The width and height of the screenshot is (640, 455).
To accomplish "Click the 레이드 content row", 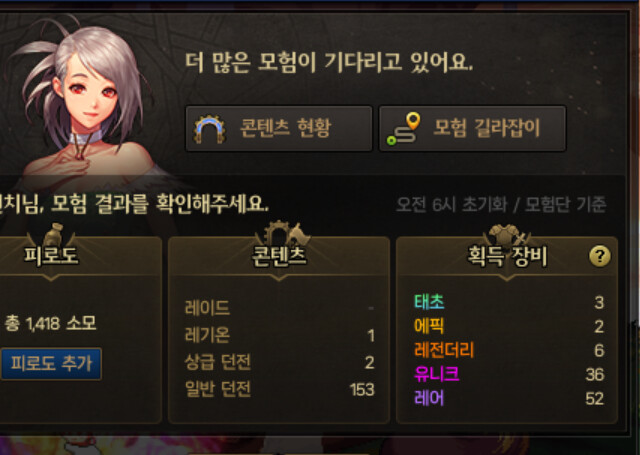I will pyautogui.click(x=280, y=308).
